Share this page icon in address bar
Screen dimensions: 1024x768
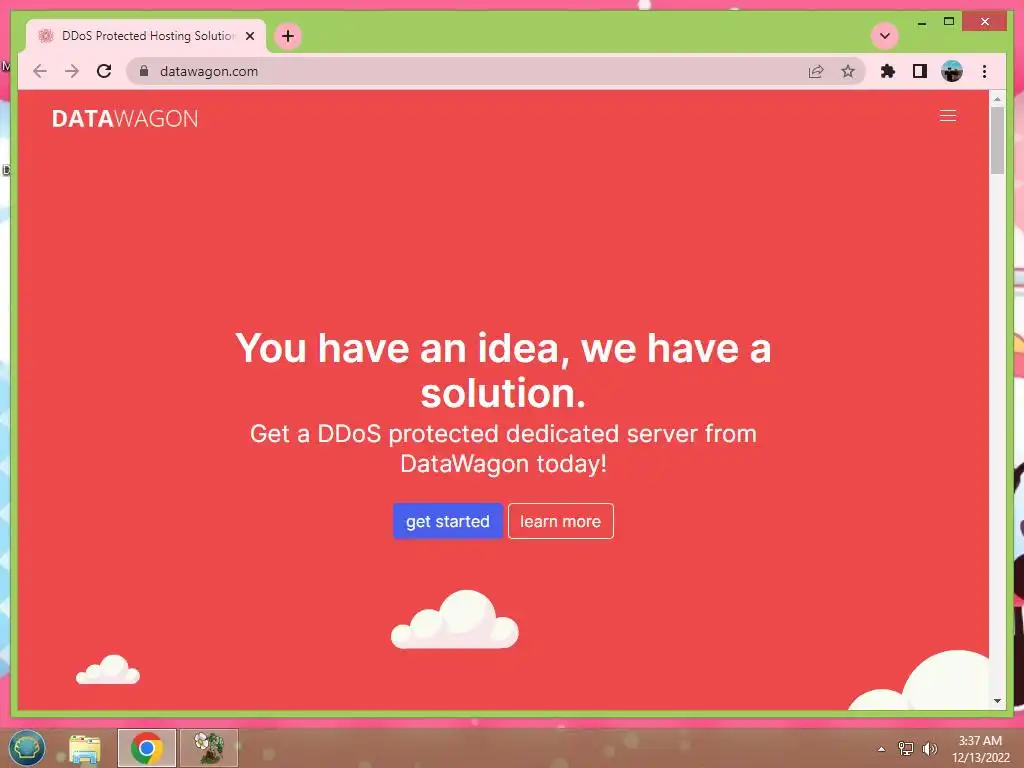(x=816, y=71)
